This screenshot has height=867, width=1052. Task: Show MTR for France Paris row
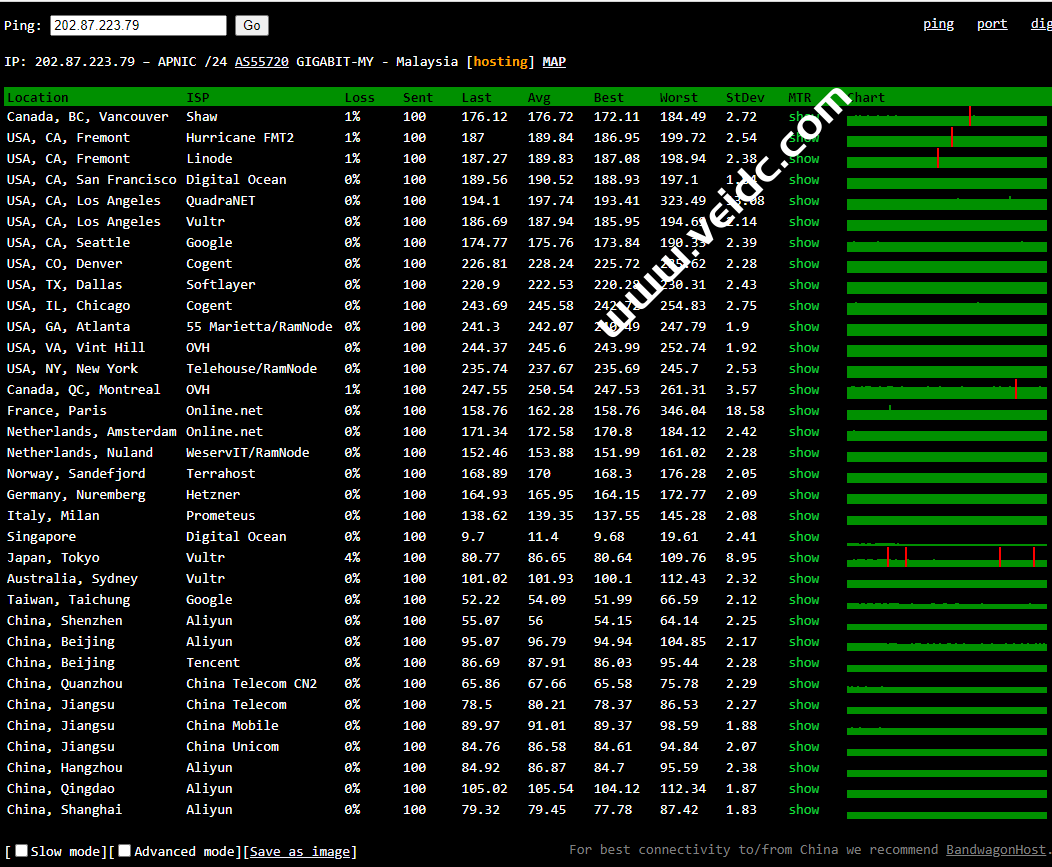(804, 411)
